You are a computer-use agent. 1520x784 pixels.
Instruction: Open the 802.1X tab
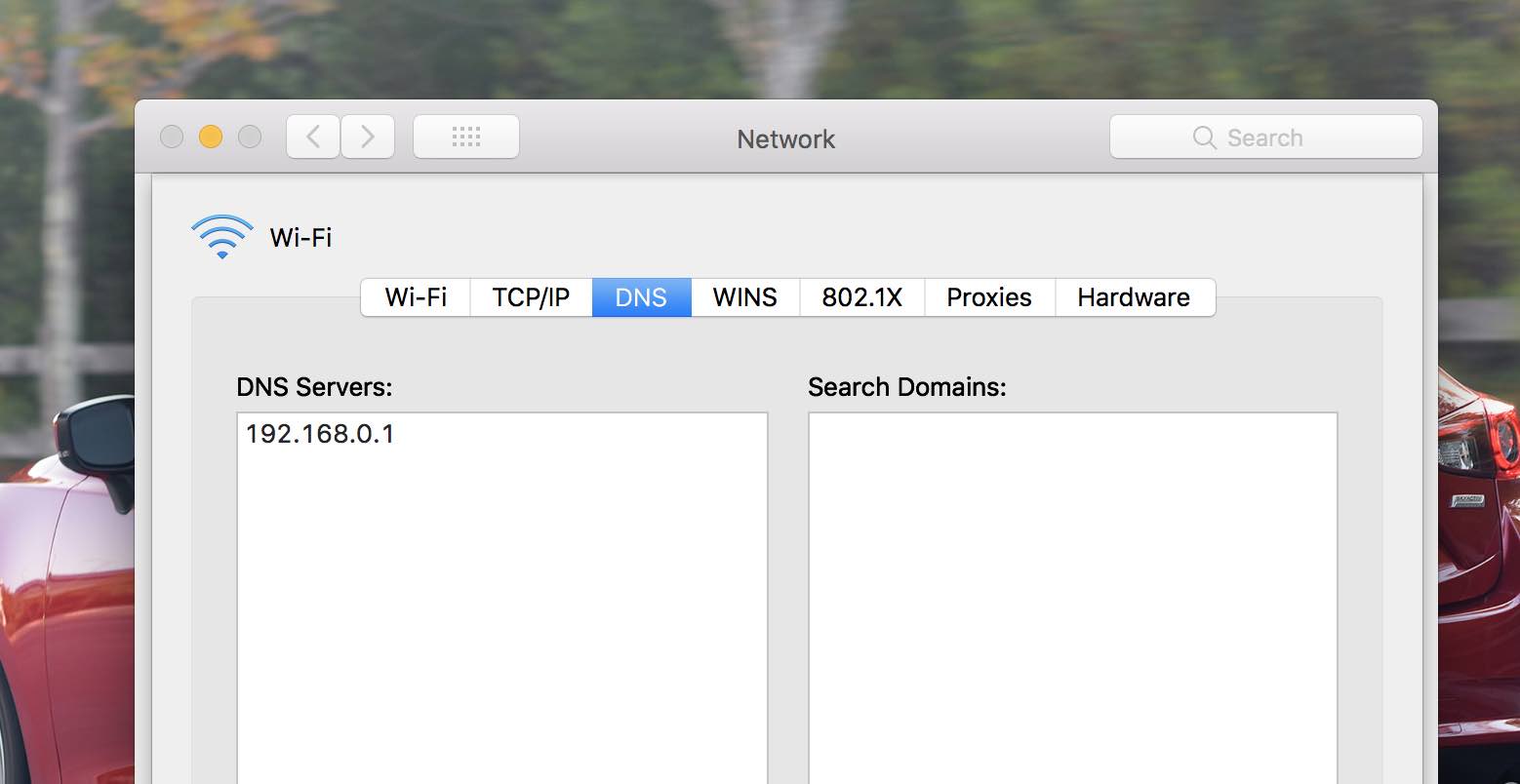click(861, 297)
